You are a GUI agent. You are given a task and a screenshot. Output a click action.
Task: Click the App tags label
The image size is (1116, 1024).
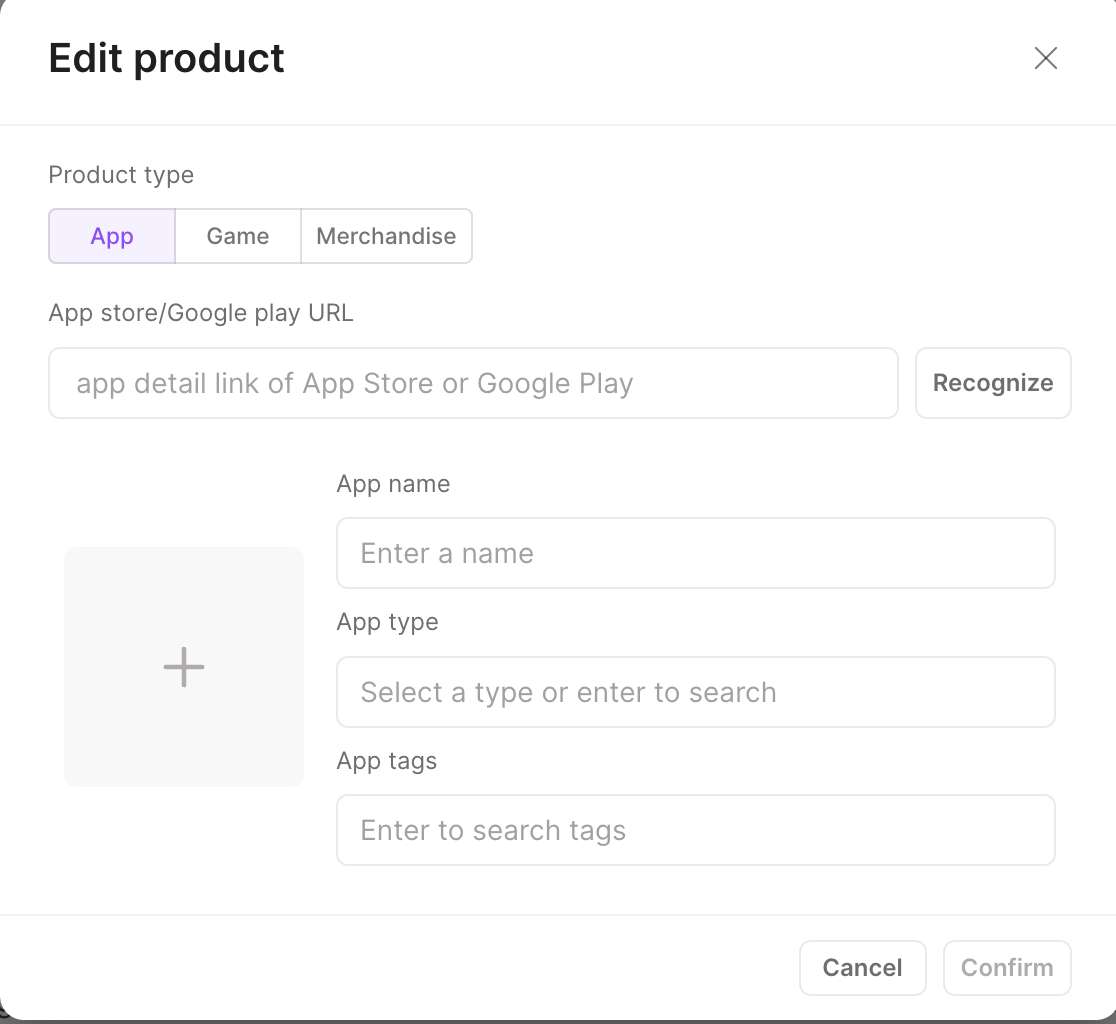click(387, 761)
